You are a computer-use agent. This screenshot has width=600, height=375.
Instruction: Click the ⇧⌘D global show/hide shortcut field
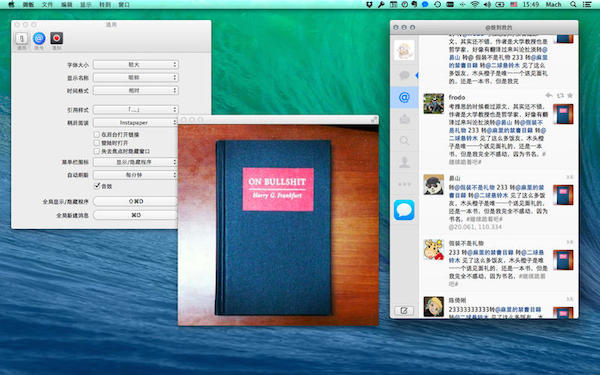point(136,201)
